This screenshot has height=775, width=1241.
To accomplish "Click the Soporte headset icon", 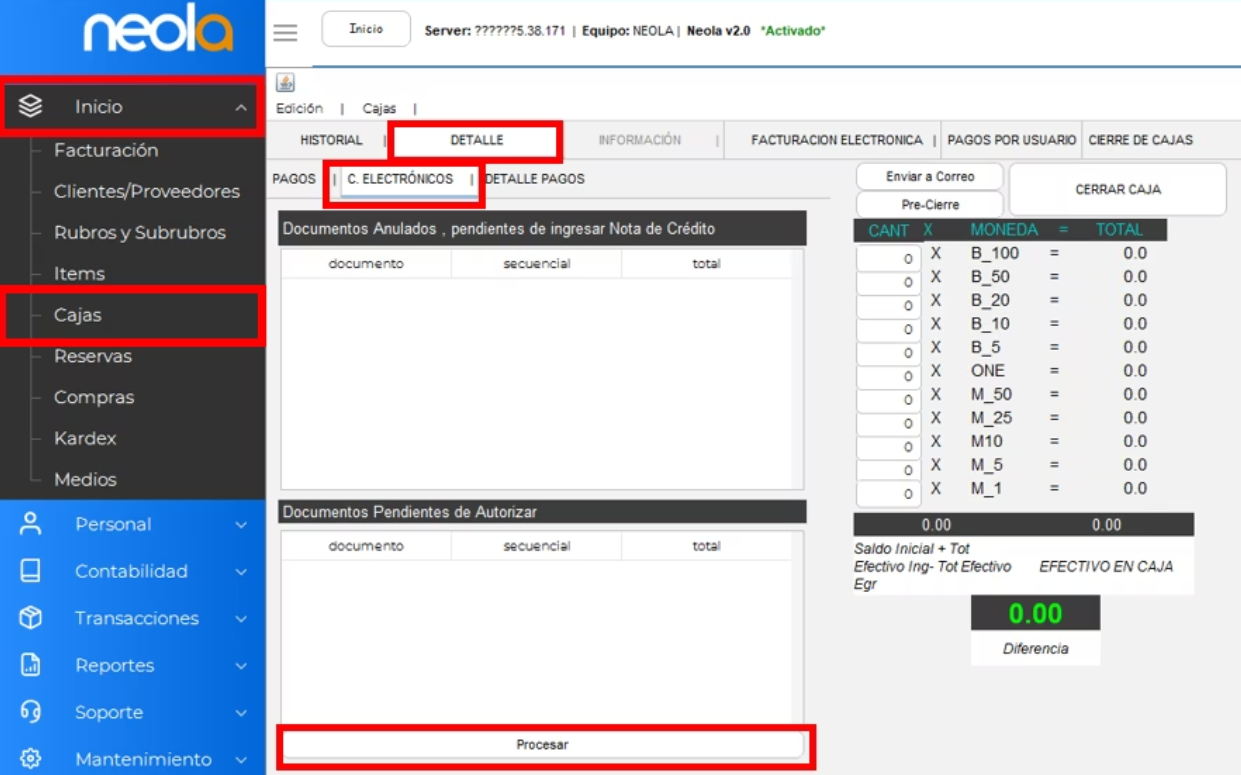I will 31,712.
